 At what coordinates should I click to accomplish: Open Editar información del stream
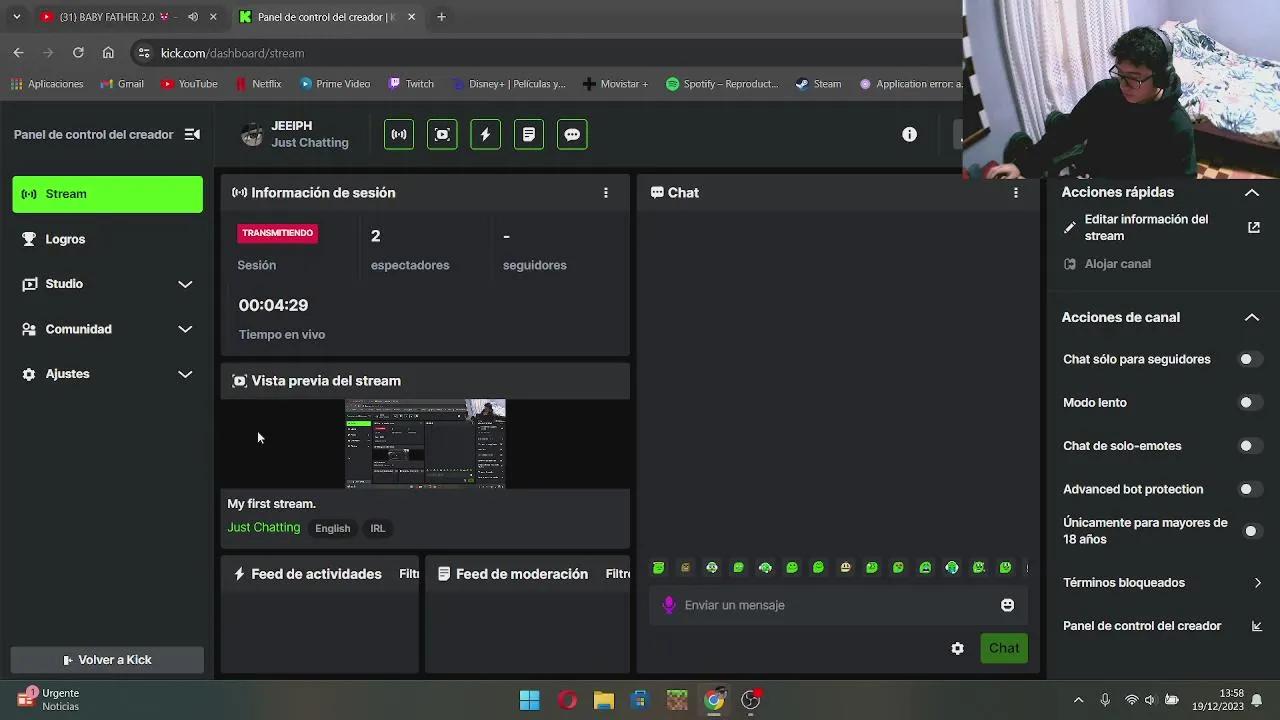click(x=1146, y=228)
